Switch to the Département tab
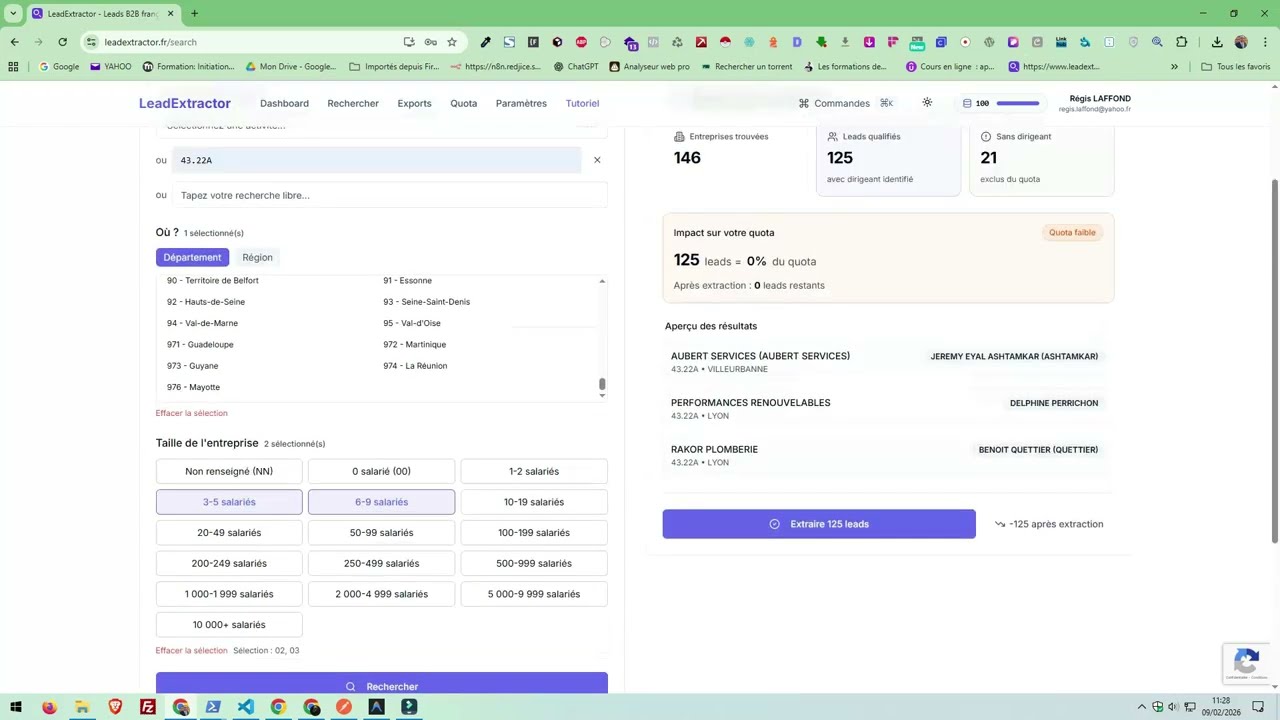The height and width of the screenshot is (720, 1280). coord(192,257)
